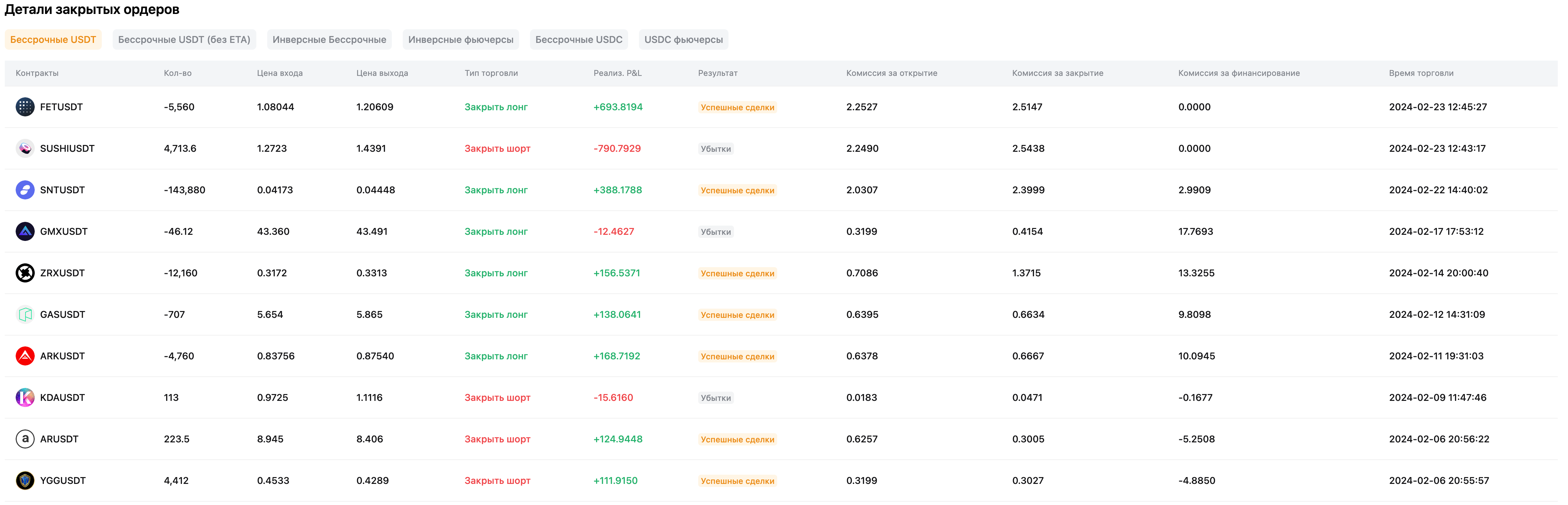Click the ARUSDT coin icon
The width and height of the screenshot is (1568, 505).
tap(25, 439)
